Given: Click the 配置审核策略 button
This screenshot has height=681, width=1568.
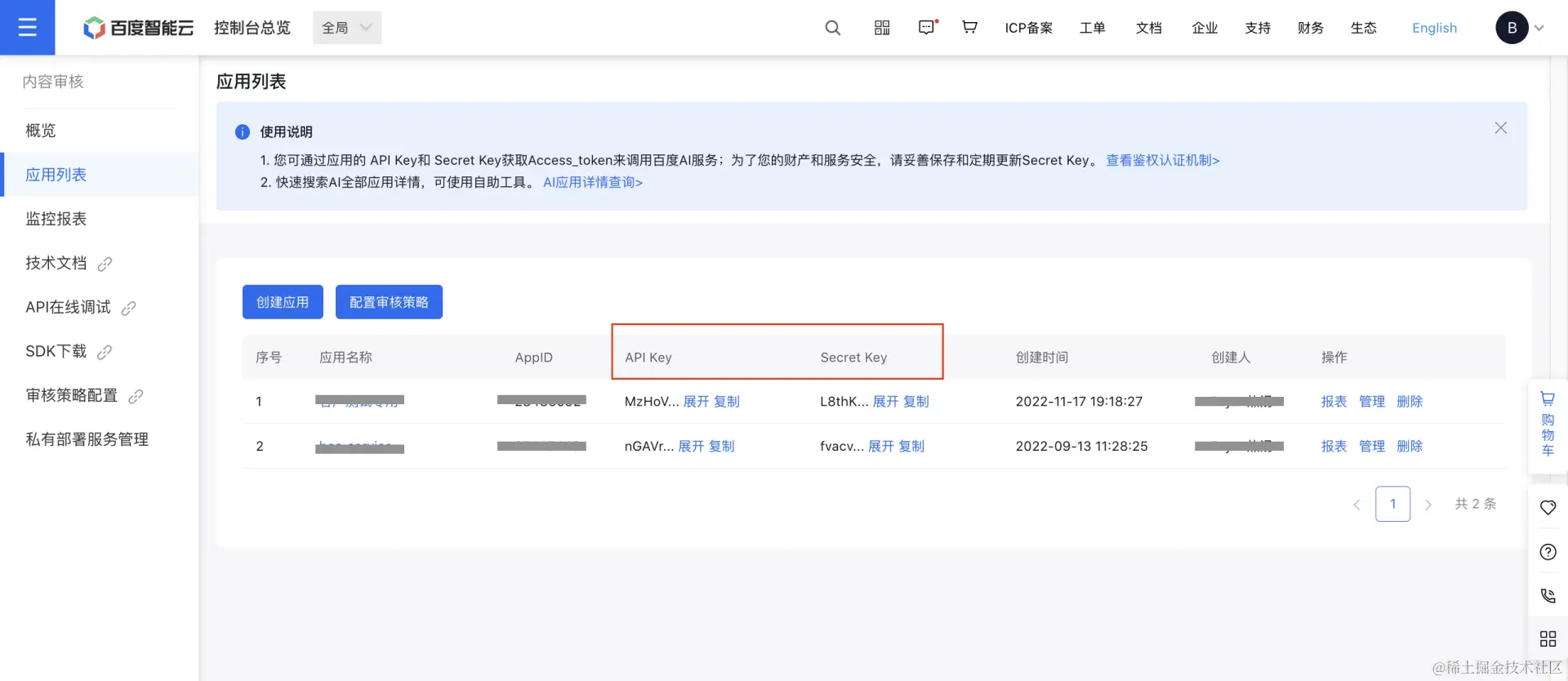Looking at the screenshot, I should 389,302.
